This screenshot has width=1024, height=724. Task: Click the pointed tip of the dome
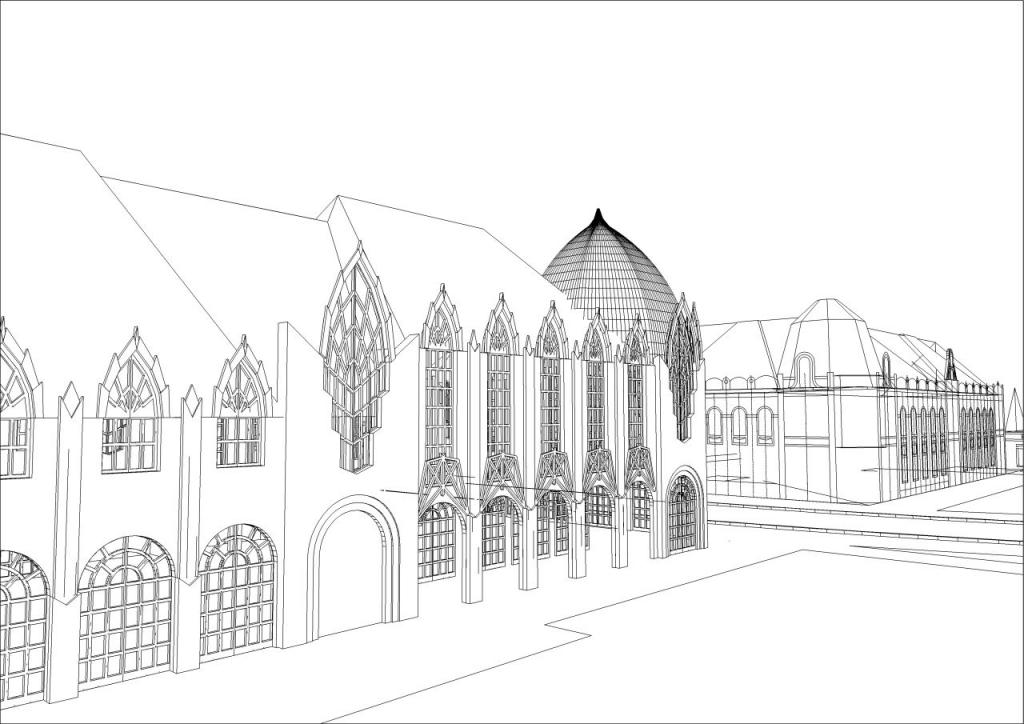[x=599, y=213]
